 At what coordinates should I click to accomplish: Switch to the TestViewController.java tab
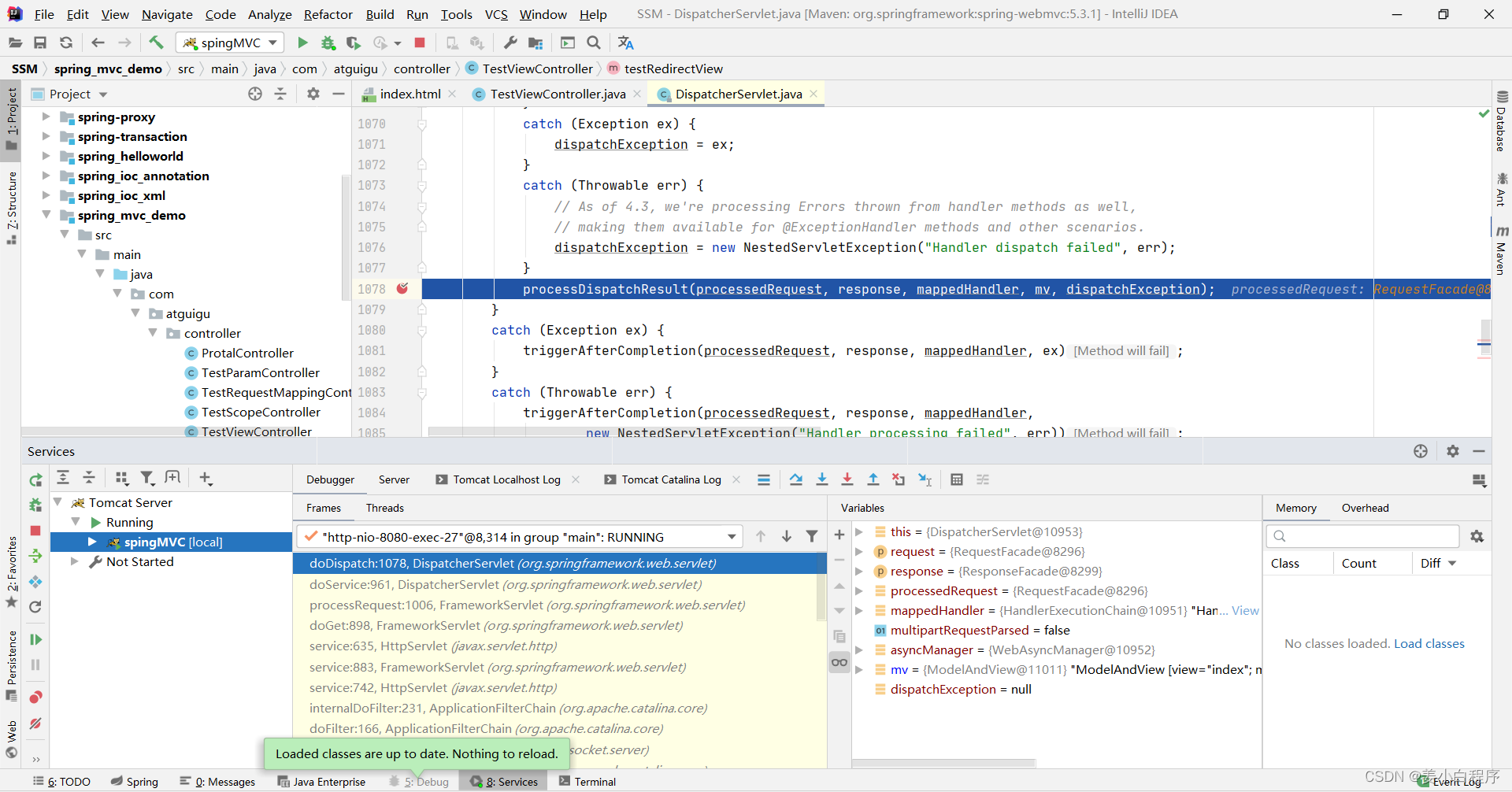coord(557,94)
